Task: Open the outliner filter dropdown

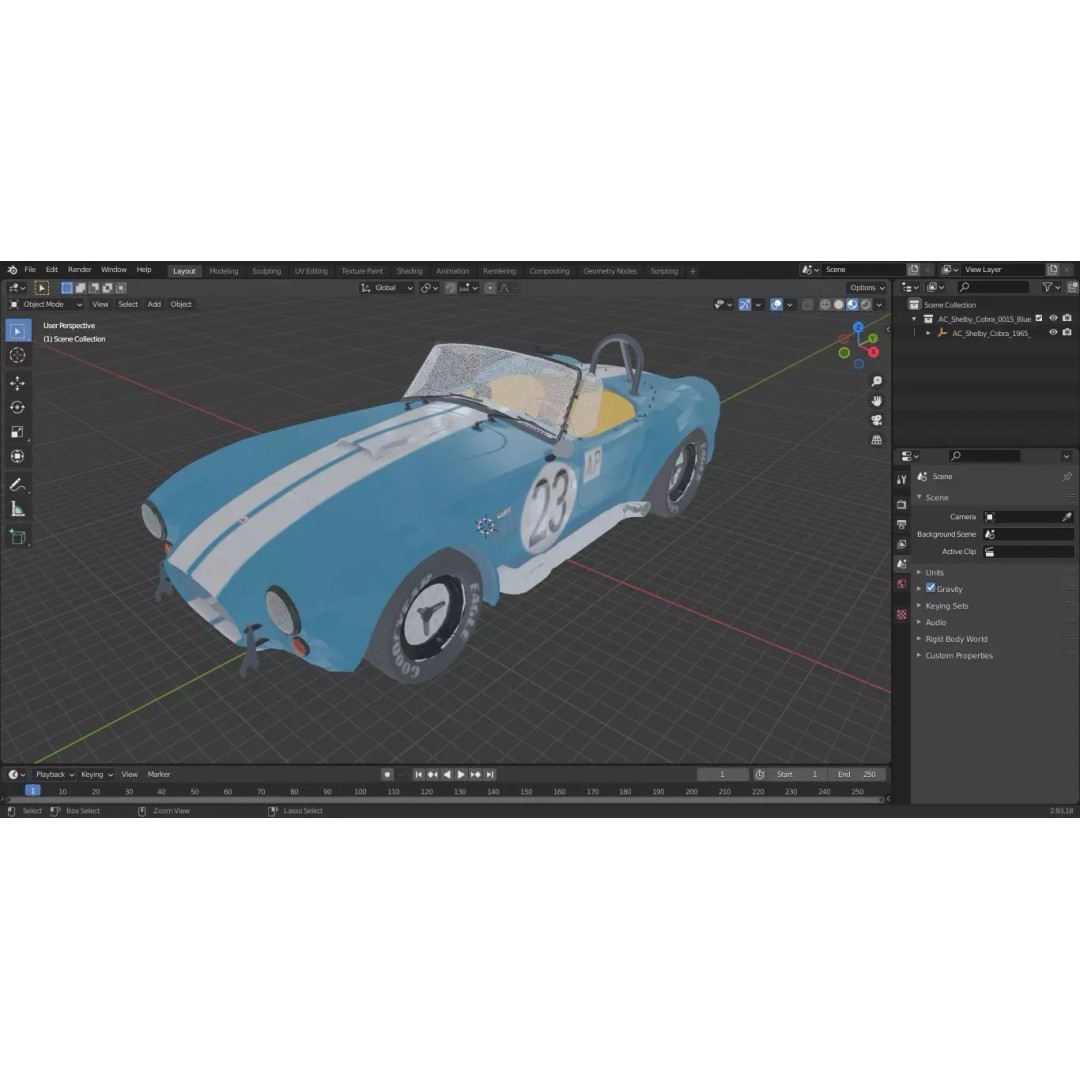Action: coord(1051,287)
